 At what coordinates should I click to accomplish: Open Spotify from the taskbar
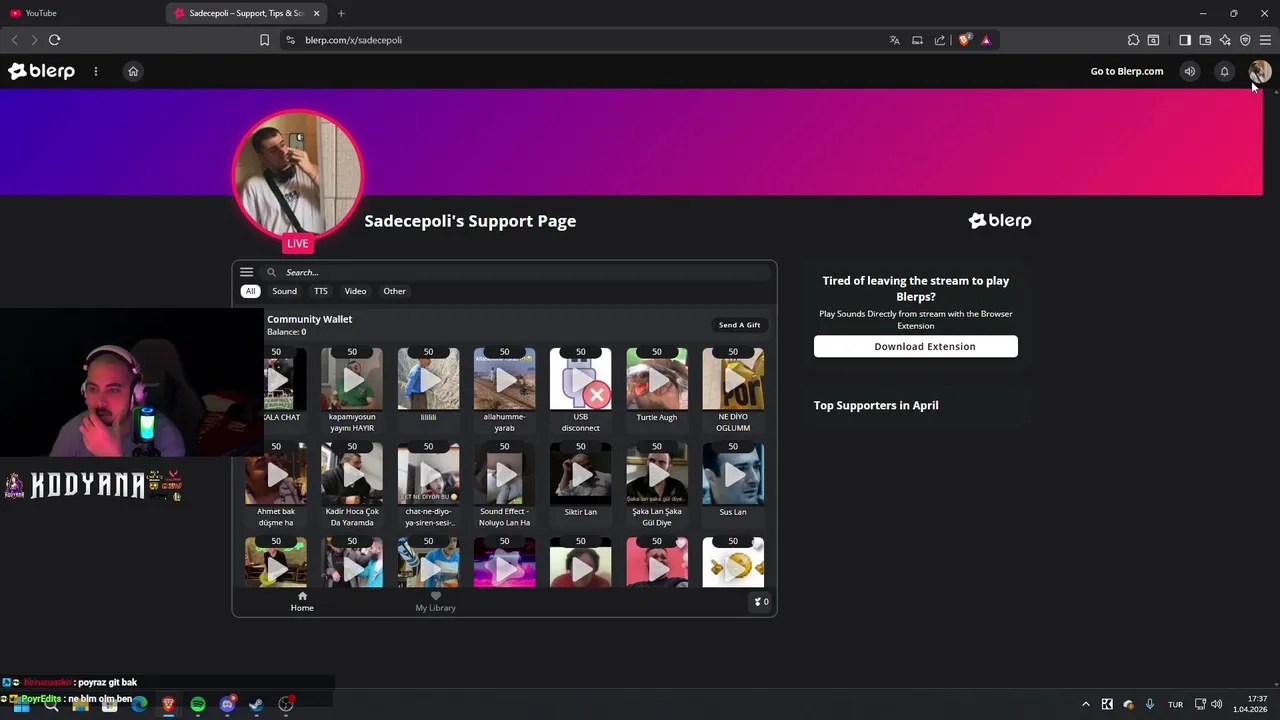pos(198,704)
